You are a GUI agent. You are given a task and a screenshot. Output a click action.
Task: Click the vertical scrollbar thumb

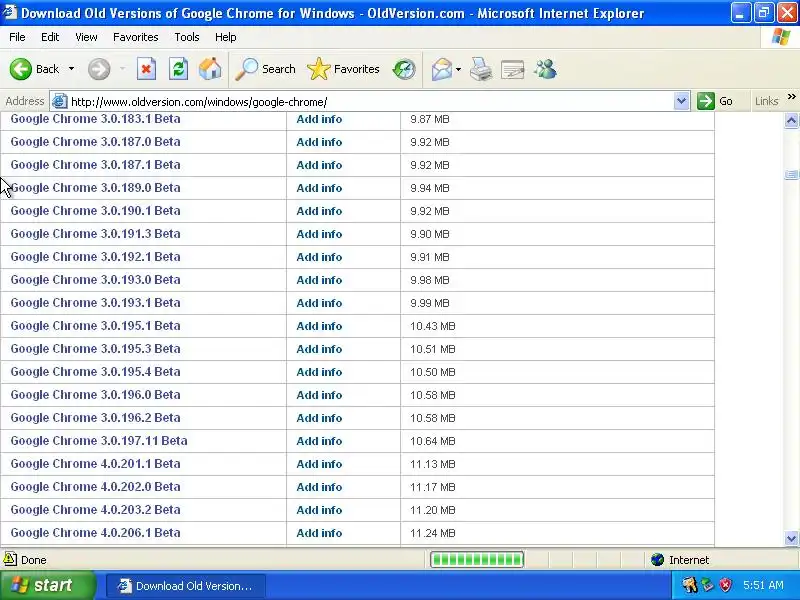tap(791, 174)
